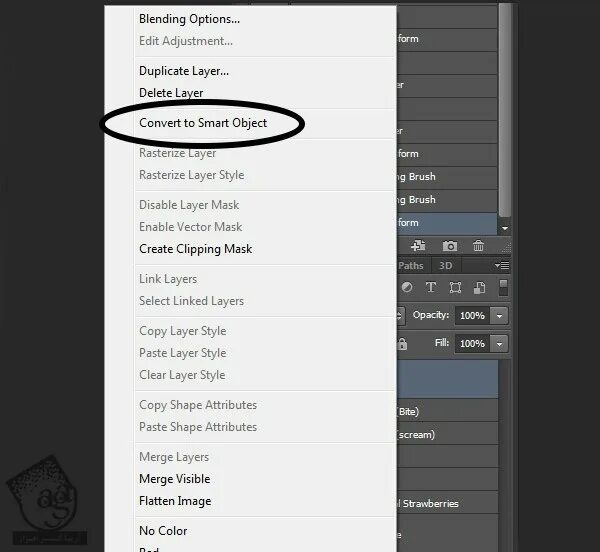Image resolution: width=600 pixels, height=552 pixels.
Task: Click the trash icon in History panel
Action: point(478,246)
